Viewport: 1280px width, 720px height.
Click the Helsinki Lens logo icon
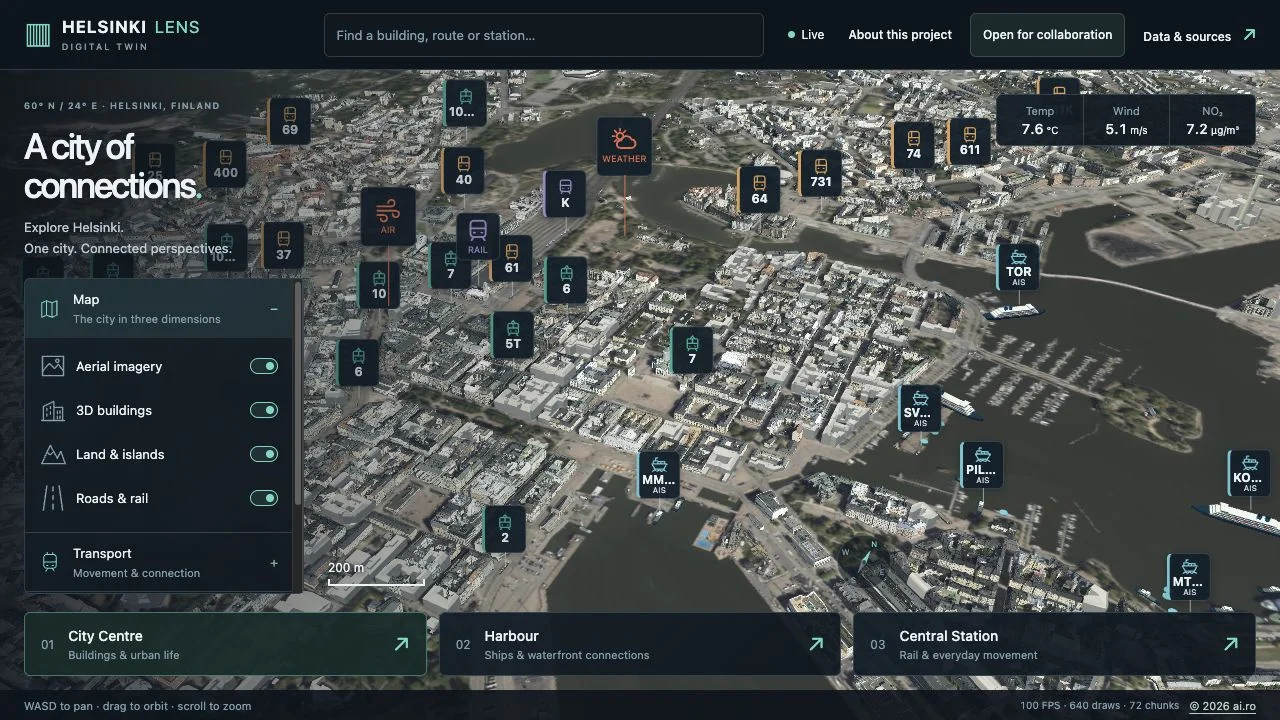point(38,35)
